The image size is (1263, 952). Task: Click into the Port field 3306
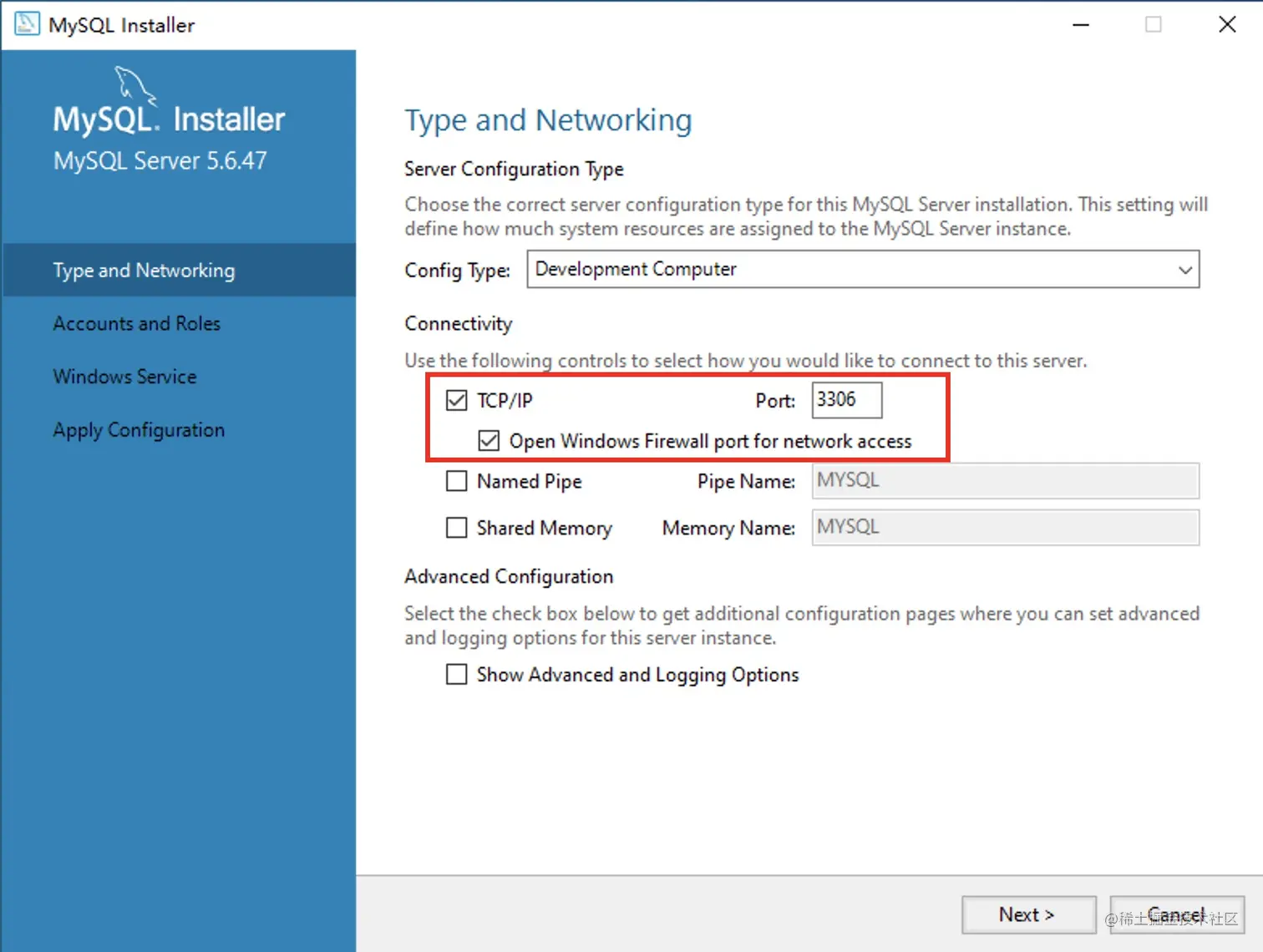(x=846, y=400)
